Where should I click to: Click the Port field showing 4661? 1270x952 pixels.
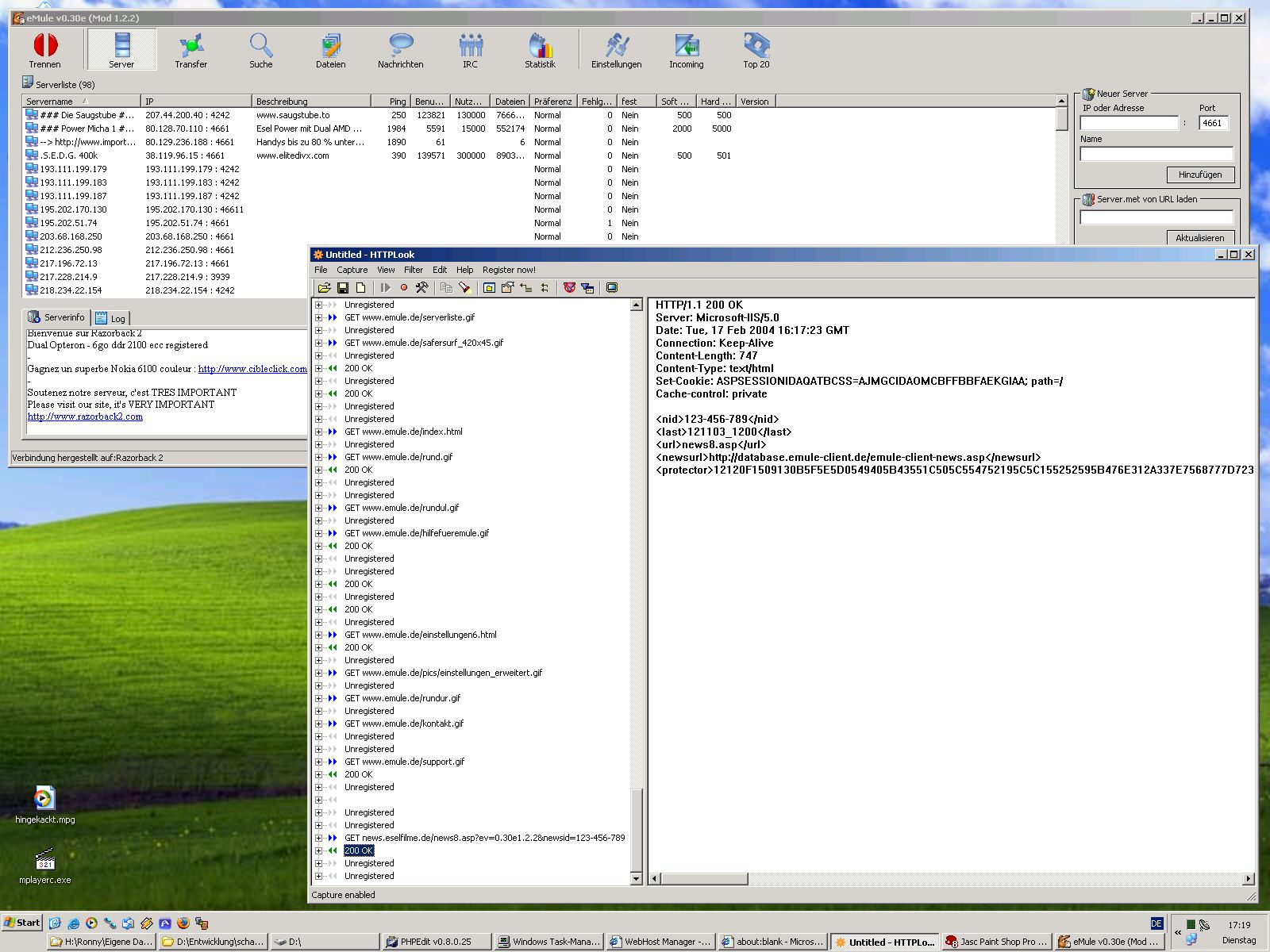click(1214, 123)
